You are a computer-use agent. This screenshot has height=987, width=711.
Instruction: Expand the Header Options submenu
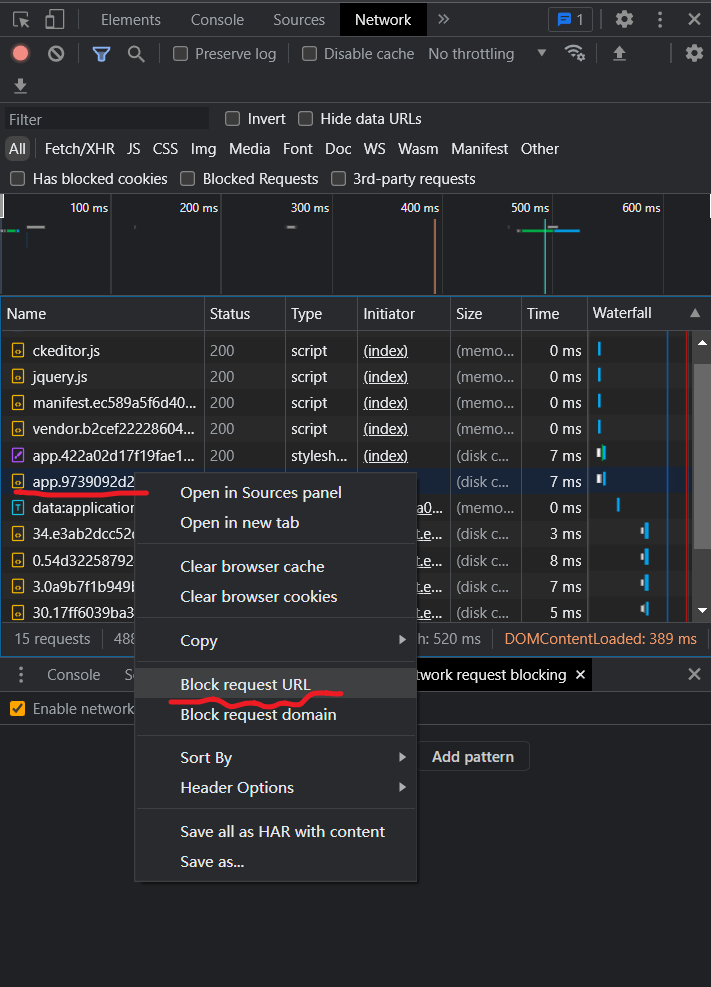pyautogui.click(x=276, y=787)
